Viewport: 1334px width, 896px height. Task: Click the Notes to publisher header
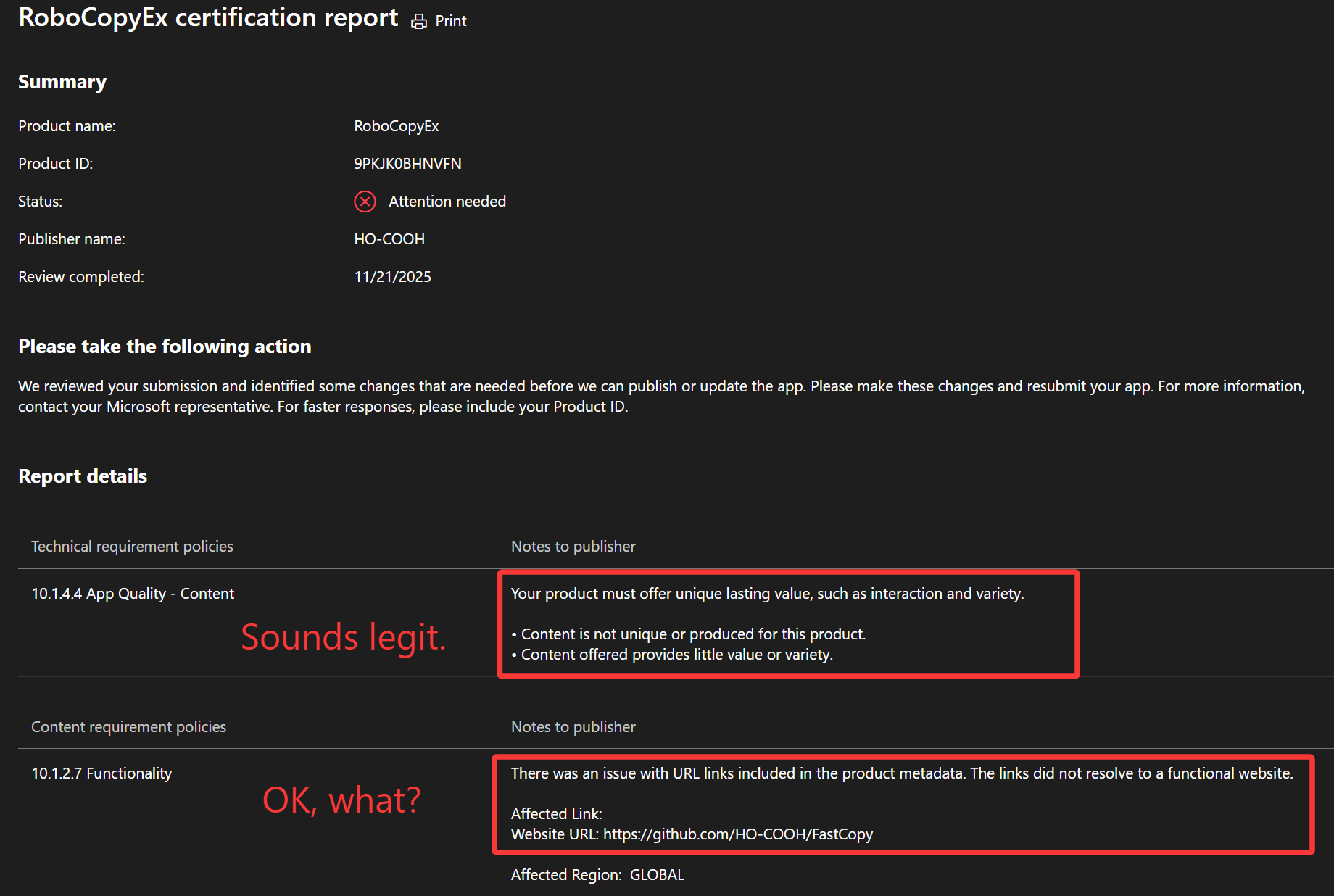point(572,546)
